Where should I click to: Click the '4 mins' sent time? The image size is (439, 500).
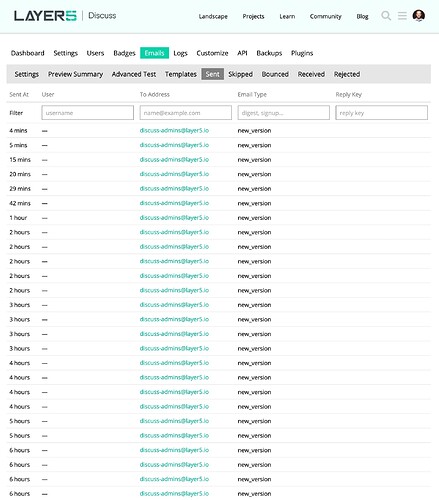(18, 130)
